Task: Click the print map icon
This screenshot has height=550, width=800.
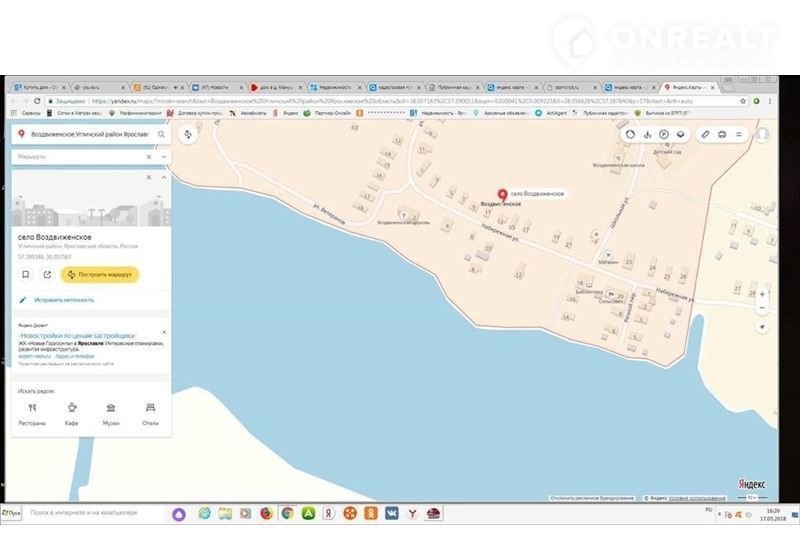Action: click(x=721, y=134)
